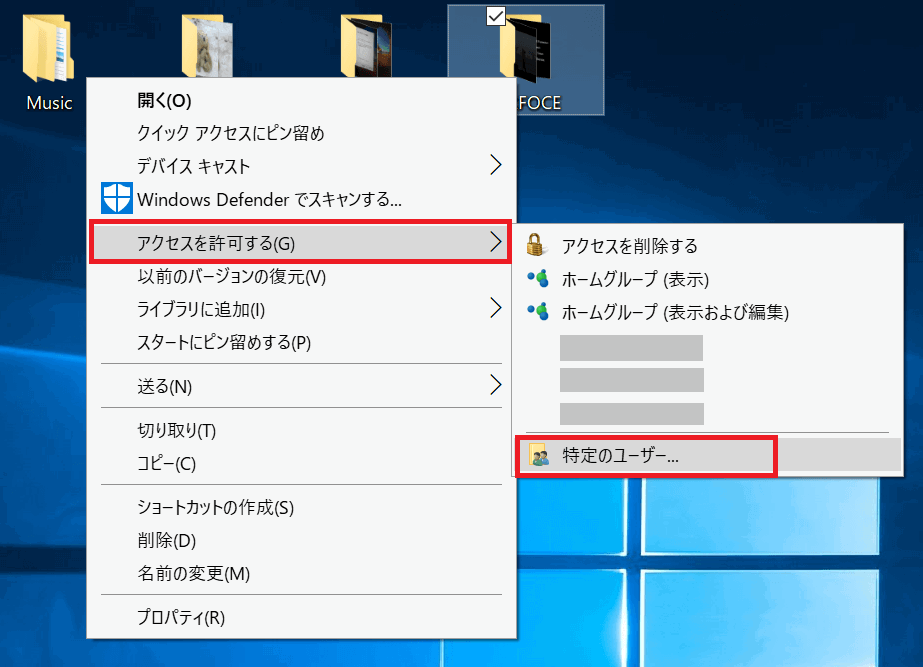This screenshot has height=667, width=923.
Task: Choose 切り取り(T) from menu
Action: click(301, 431)
